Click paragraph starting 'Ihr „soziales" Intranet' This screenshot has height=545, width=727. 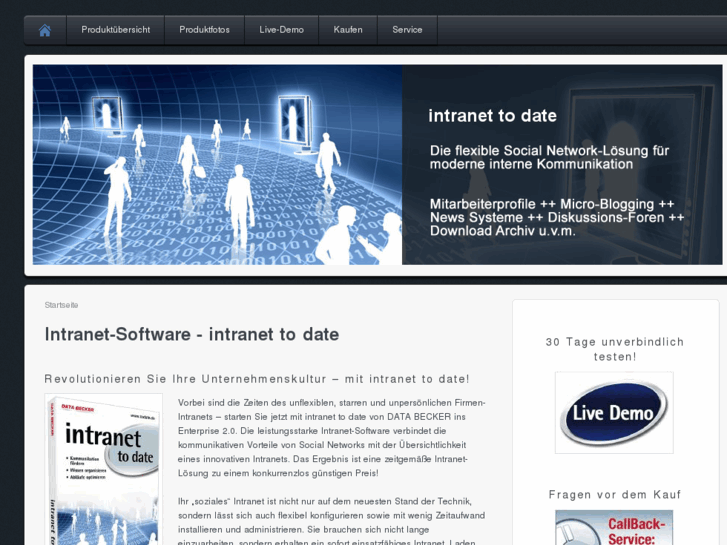pos(332,521)
